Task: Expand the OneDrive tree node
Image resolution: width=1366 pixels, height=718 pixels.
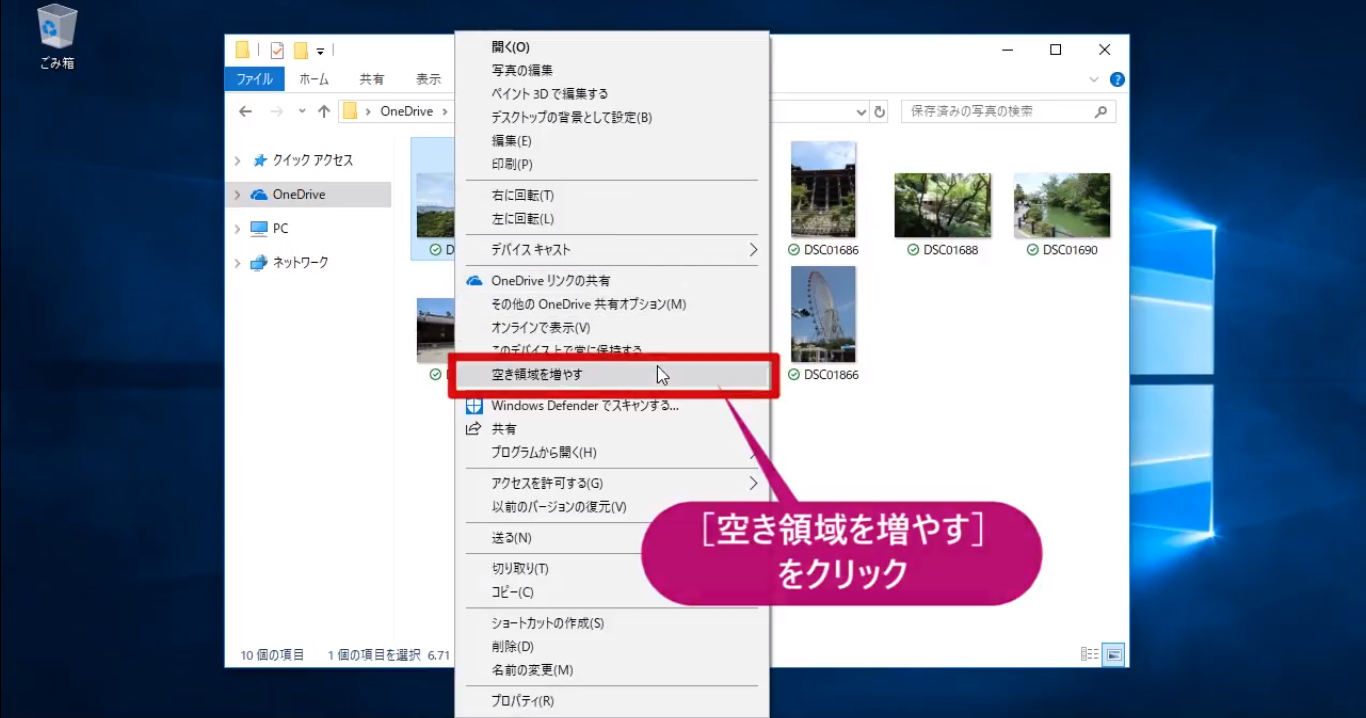Action: [237, 194]
